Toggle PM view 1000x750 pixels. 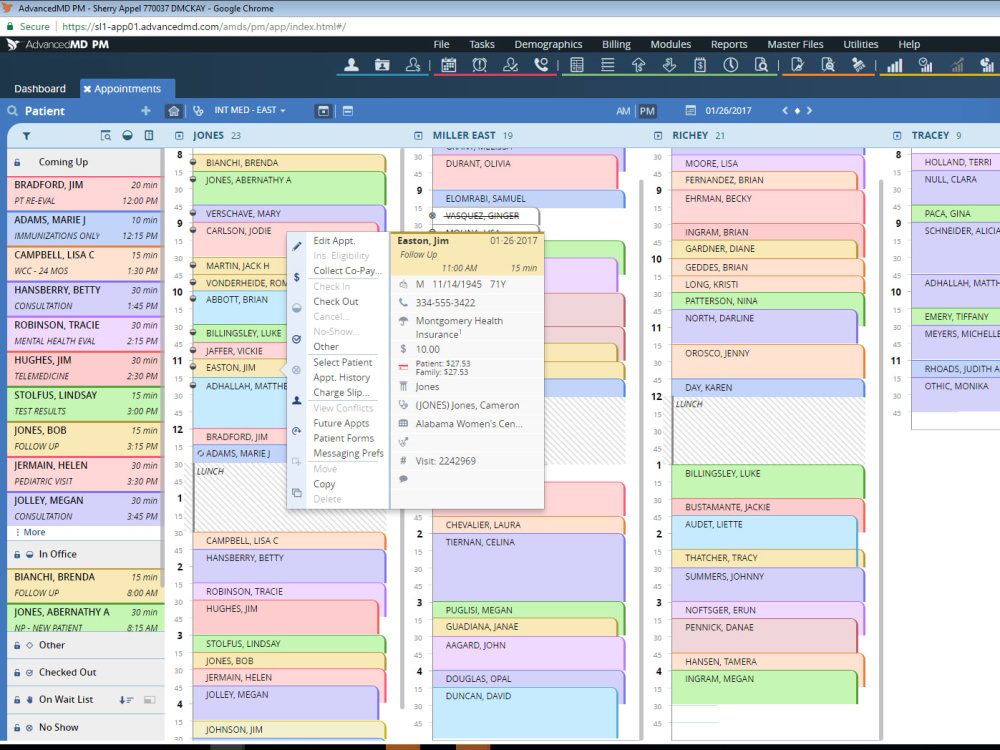647,111
